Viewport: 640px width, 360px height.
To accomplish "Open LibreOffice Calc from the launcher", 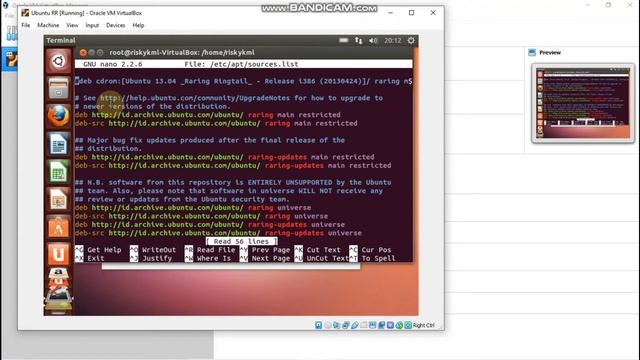I will pos(58,171).
